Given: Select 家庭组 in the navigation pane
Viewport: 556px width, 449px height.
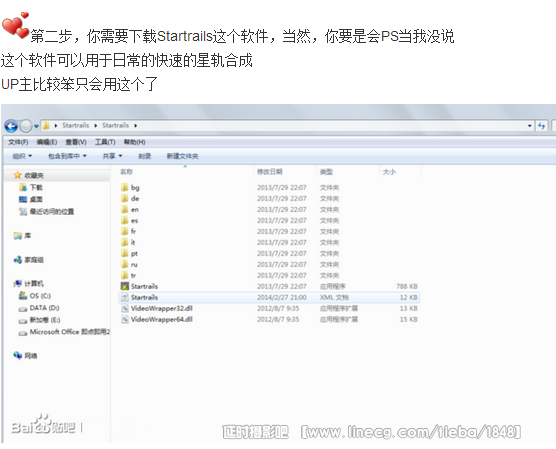Looking at the screenshot, I should 34,260.
